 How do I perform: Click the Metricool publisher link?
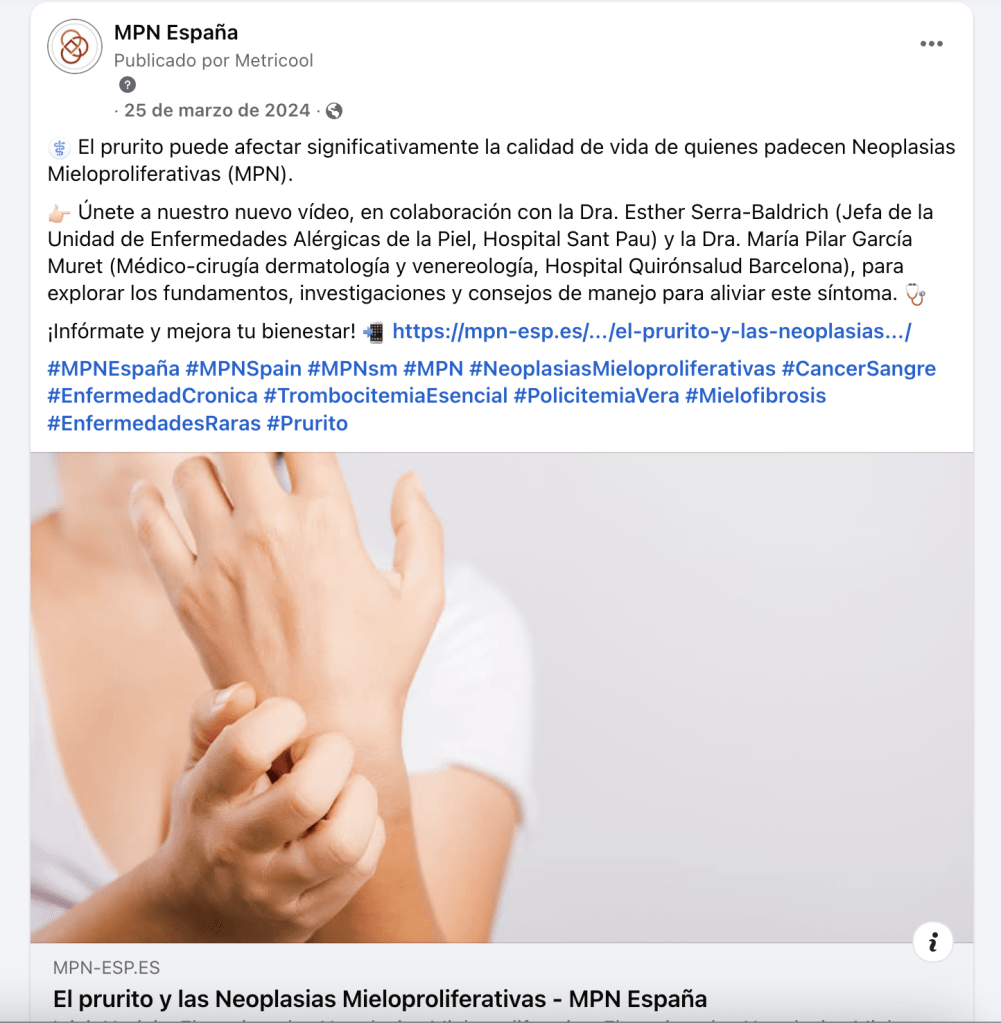[x=274, y=61]
